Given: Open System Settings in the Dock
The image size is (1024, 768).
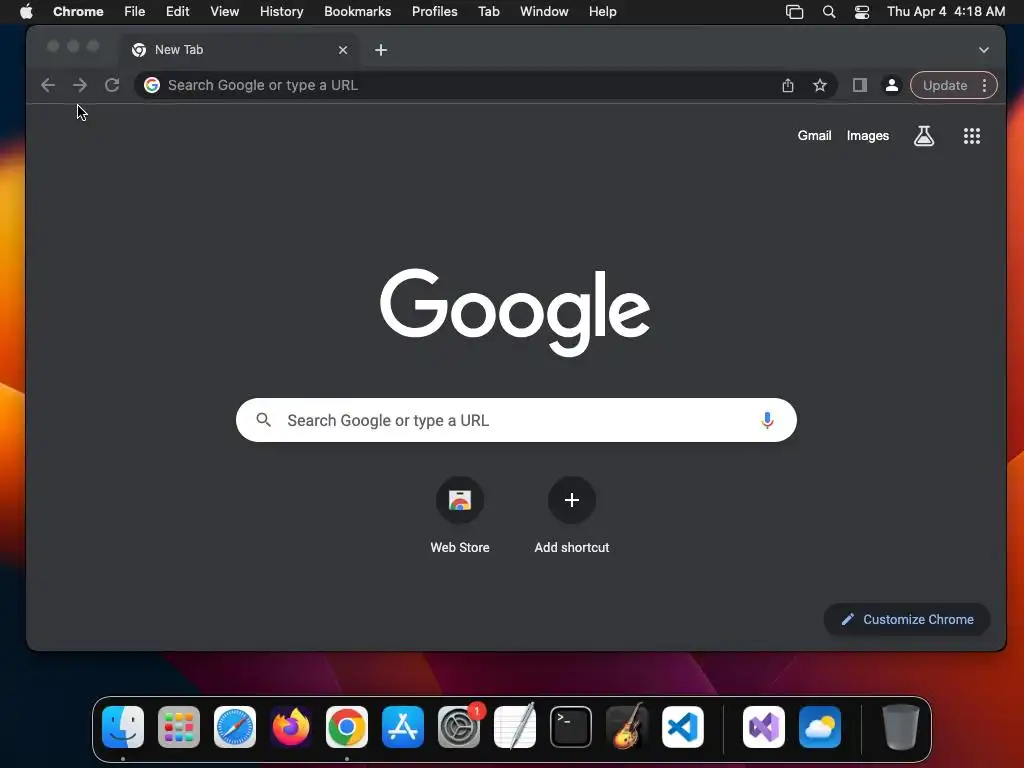Looking at the screenshot, I should pyautogui.click(x=459, y=727).
